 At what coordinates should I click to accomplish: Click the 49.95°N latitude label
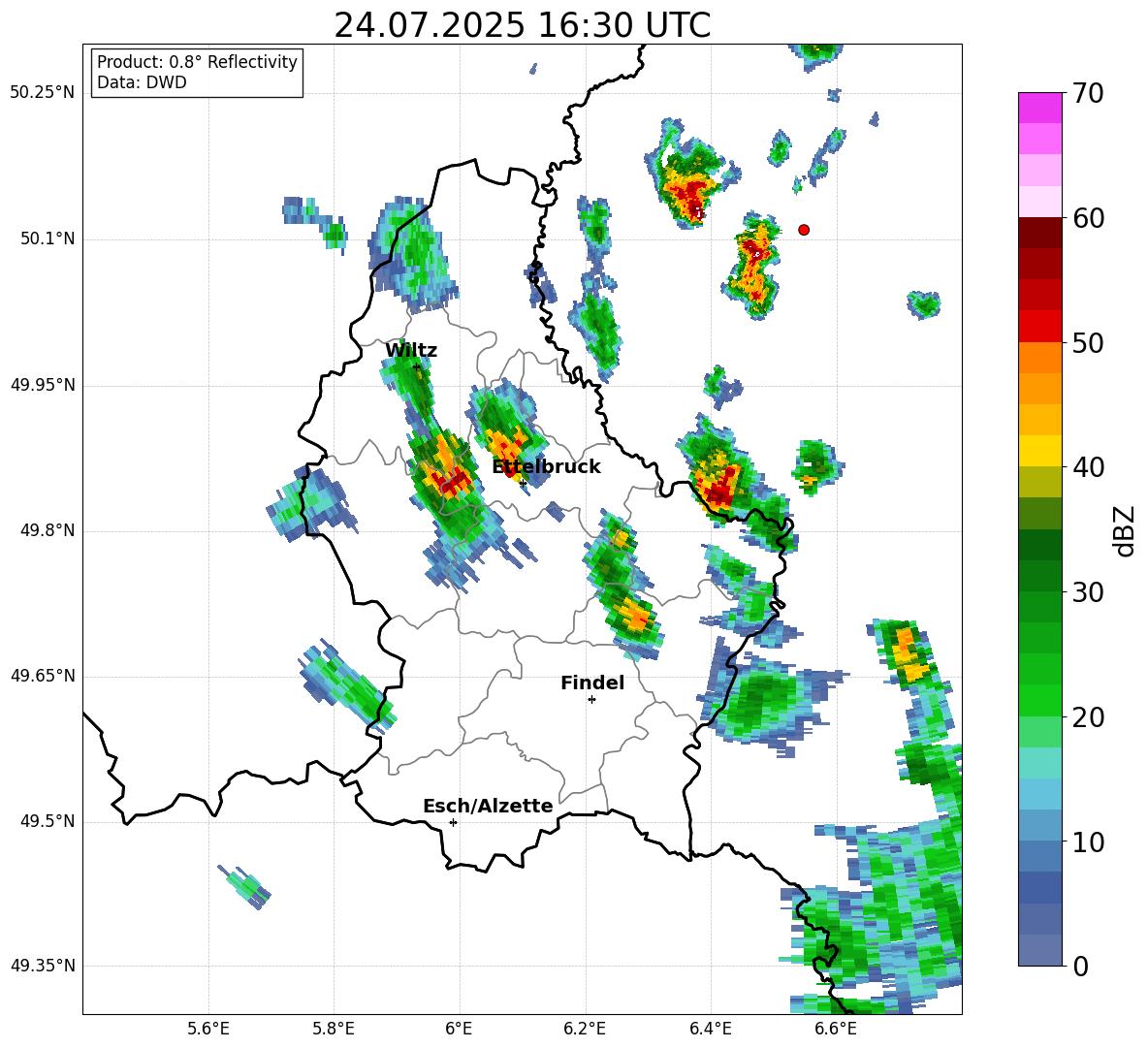click(43, 385)
